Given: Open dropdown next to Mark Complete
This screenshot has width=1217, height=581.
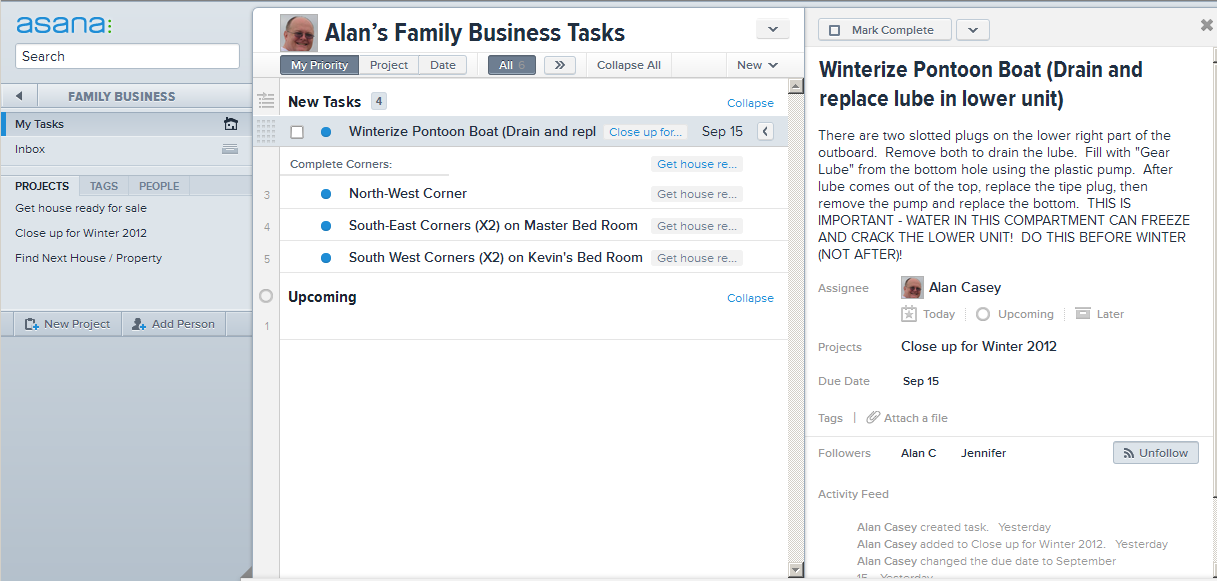Looking at the screenshot, I should (972, 30).
